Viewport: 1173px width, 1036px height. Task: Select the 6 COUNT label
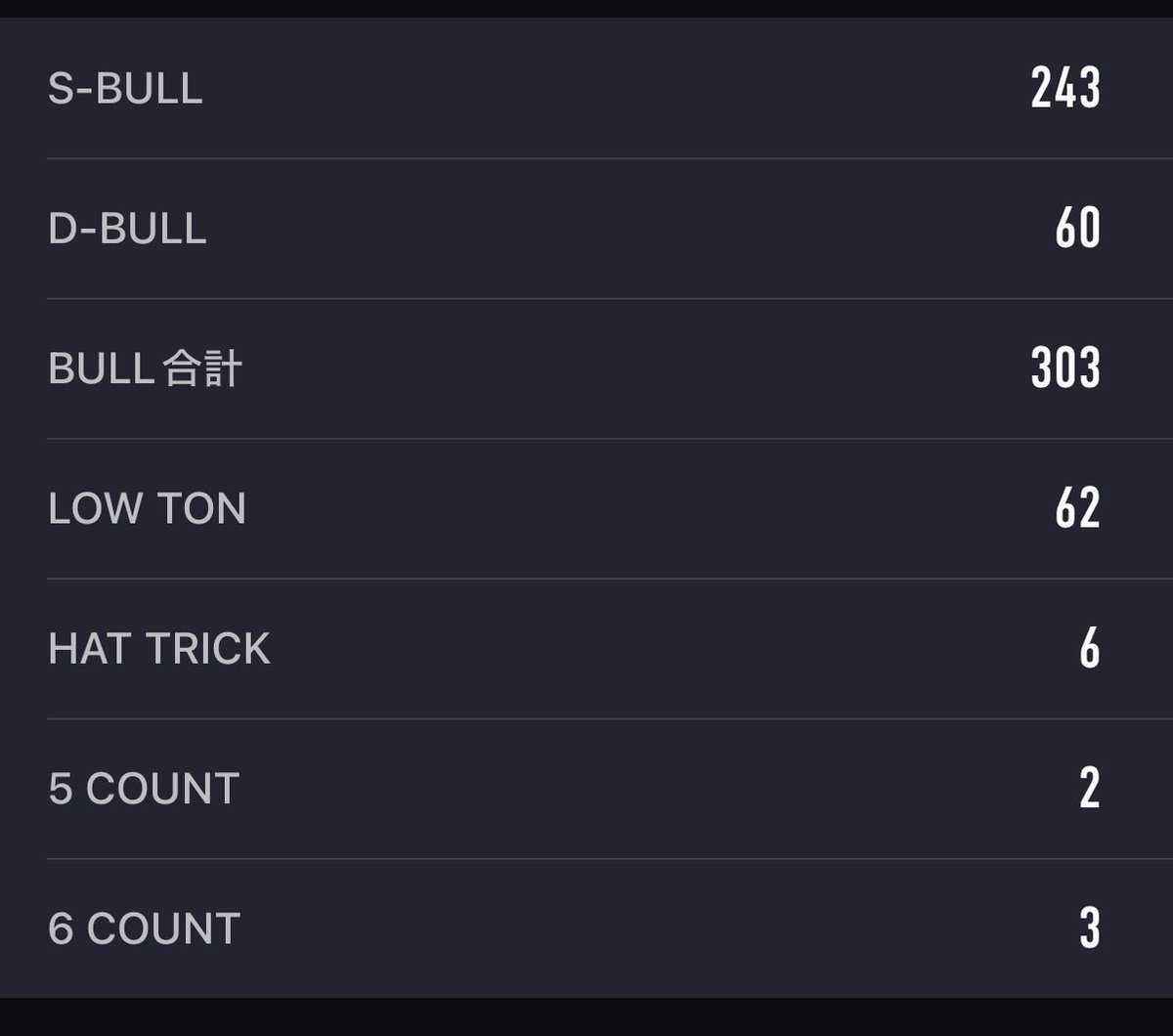[145, 929]
